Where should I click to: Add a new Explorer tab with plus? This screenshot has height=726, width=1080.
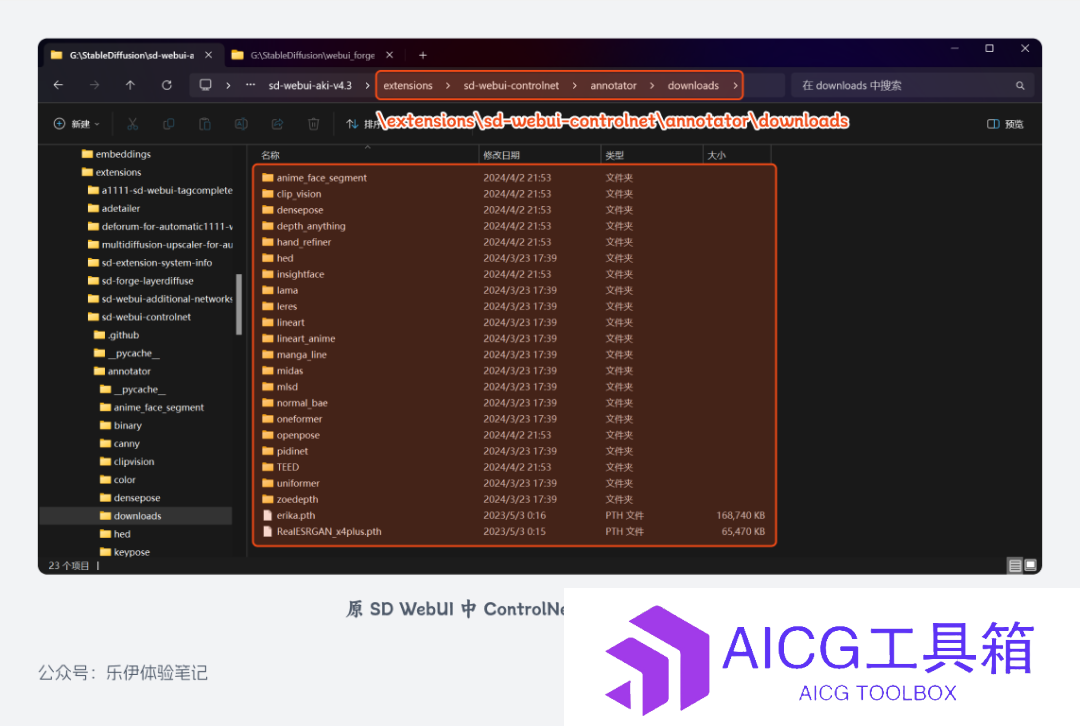pyautogui.click(x=423, y=55)
